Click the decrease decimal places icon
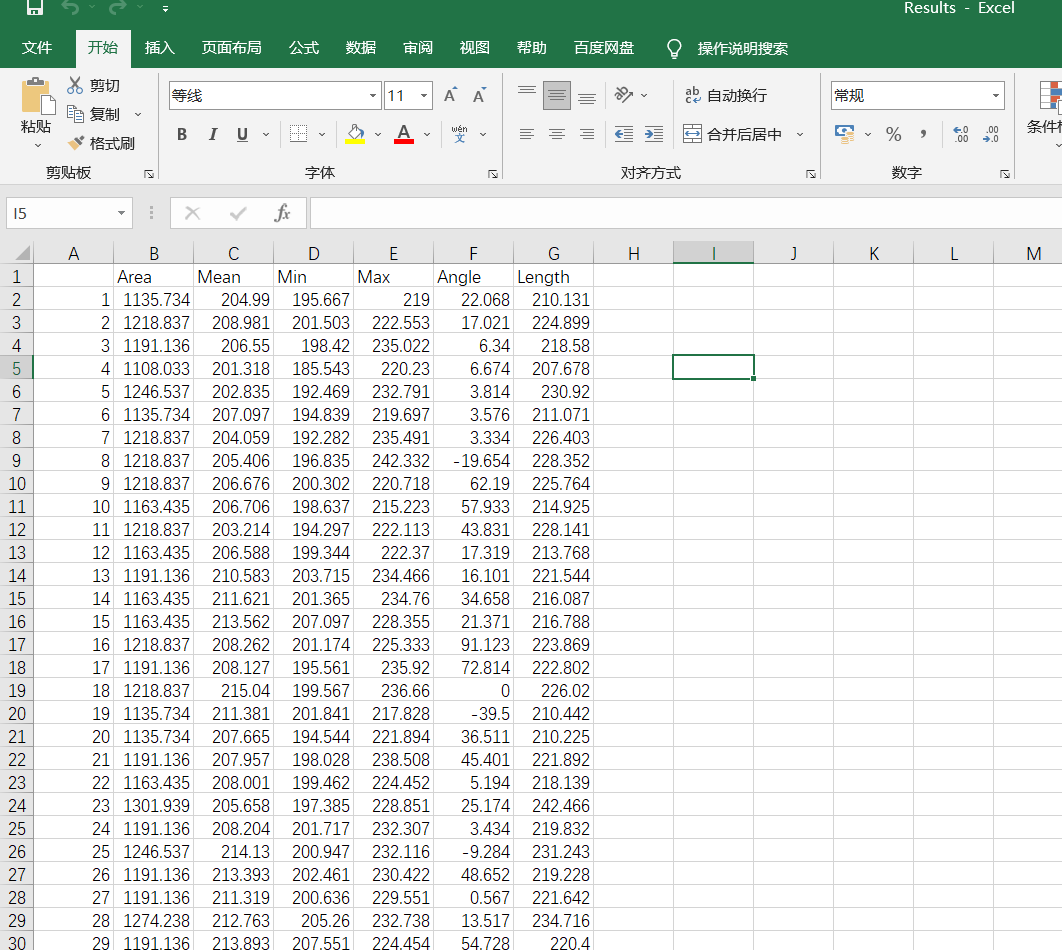This screenshot has height=950, width=1062. point(990,134)
